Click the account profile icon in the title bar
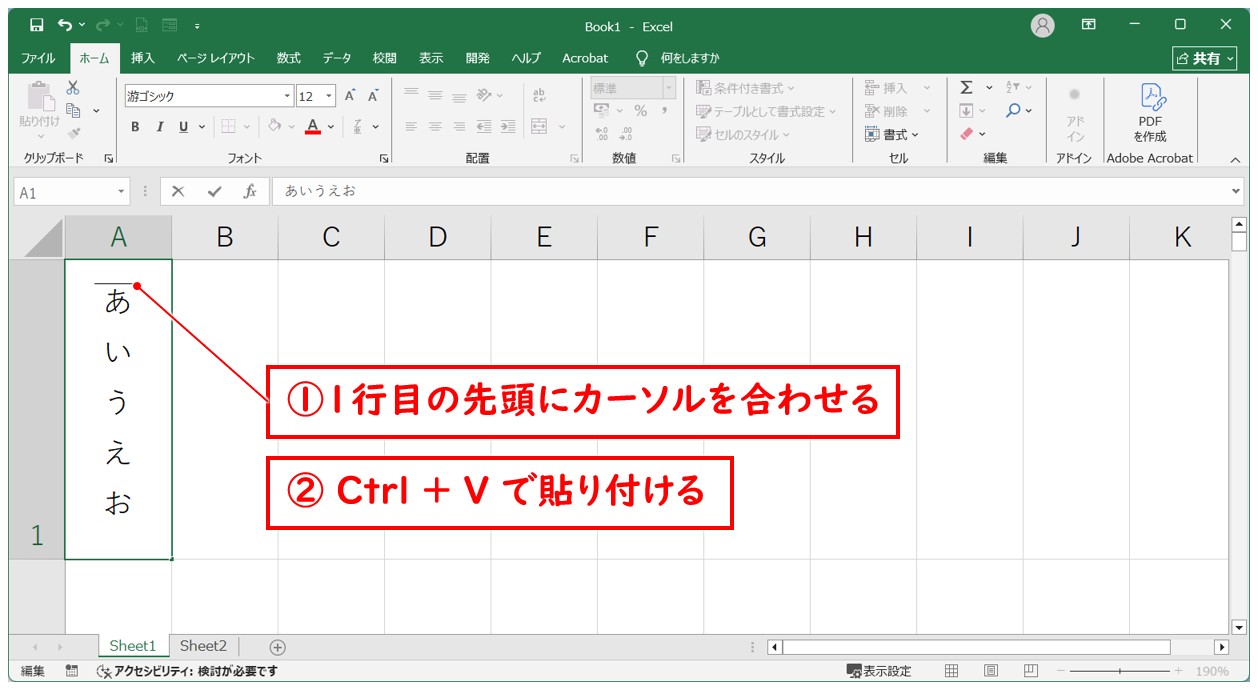 (x=1043, y=26)
